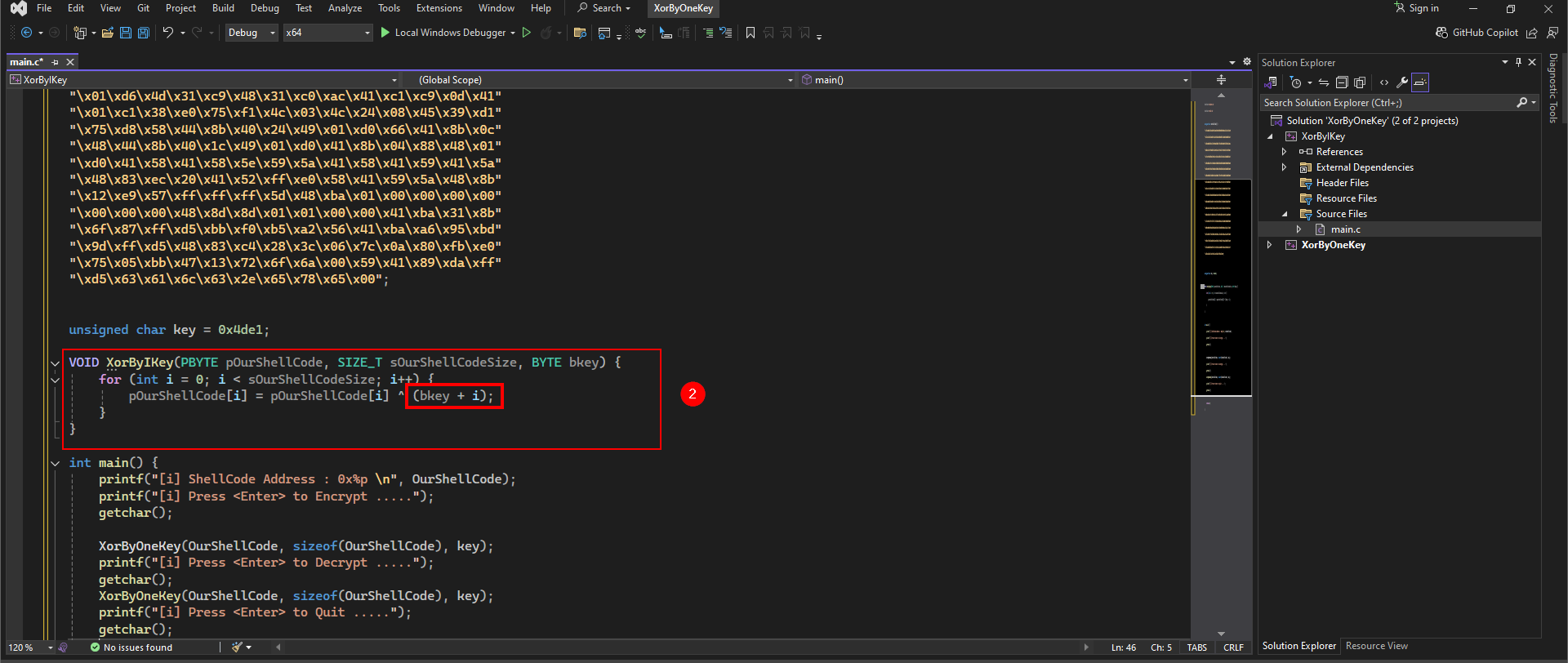Click the Show All Files icon in Solution Explorer
The width and height of the screenshot is (1568, 663).
[1360, 82]
